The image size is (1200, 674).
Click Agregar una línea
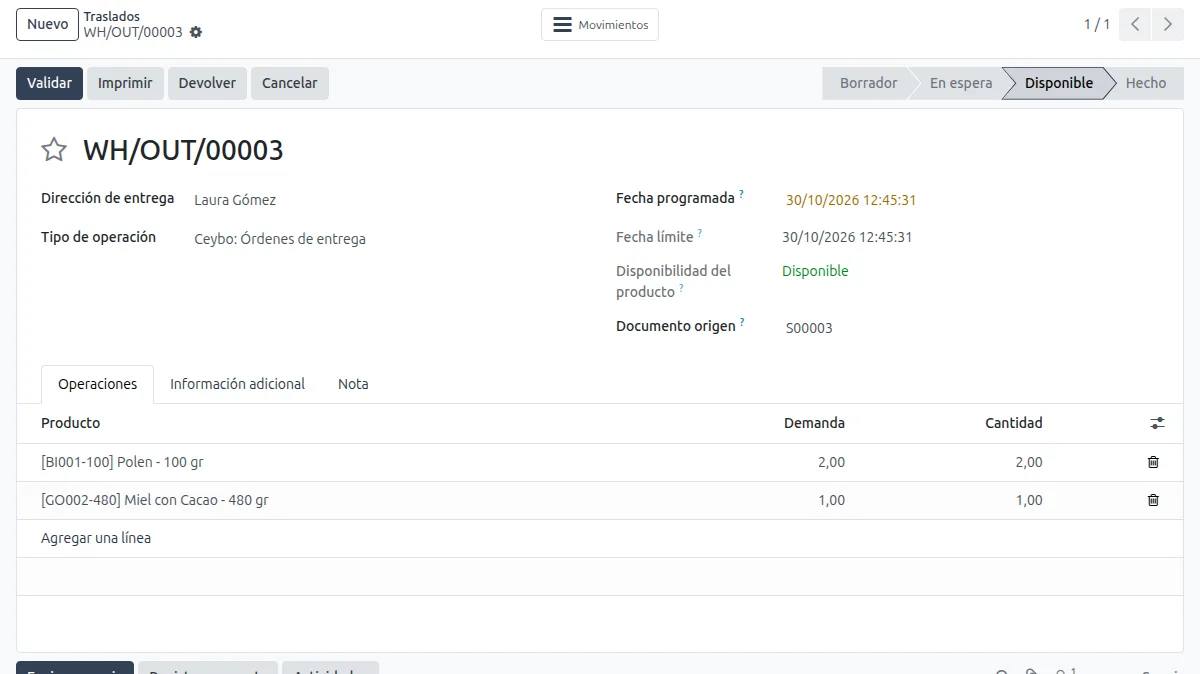[x=96, y=538]
